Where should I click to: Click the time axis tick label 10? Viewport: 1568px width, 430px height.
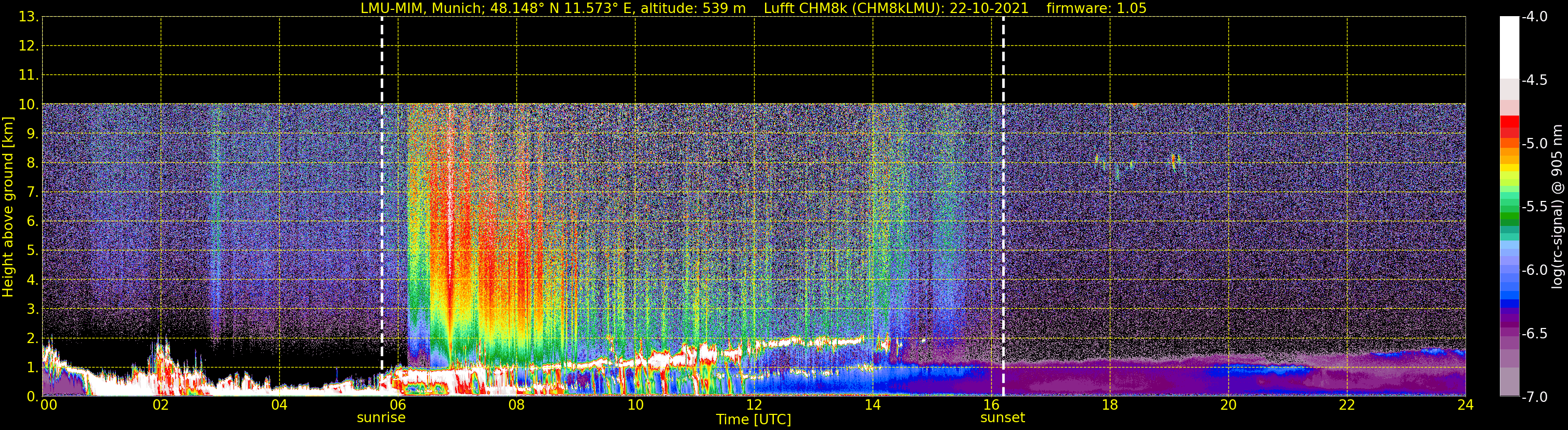(x=636, y=405)
